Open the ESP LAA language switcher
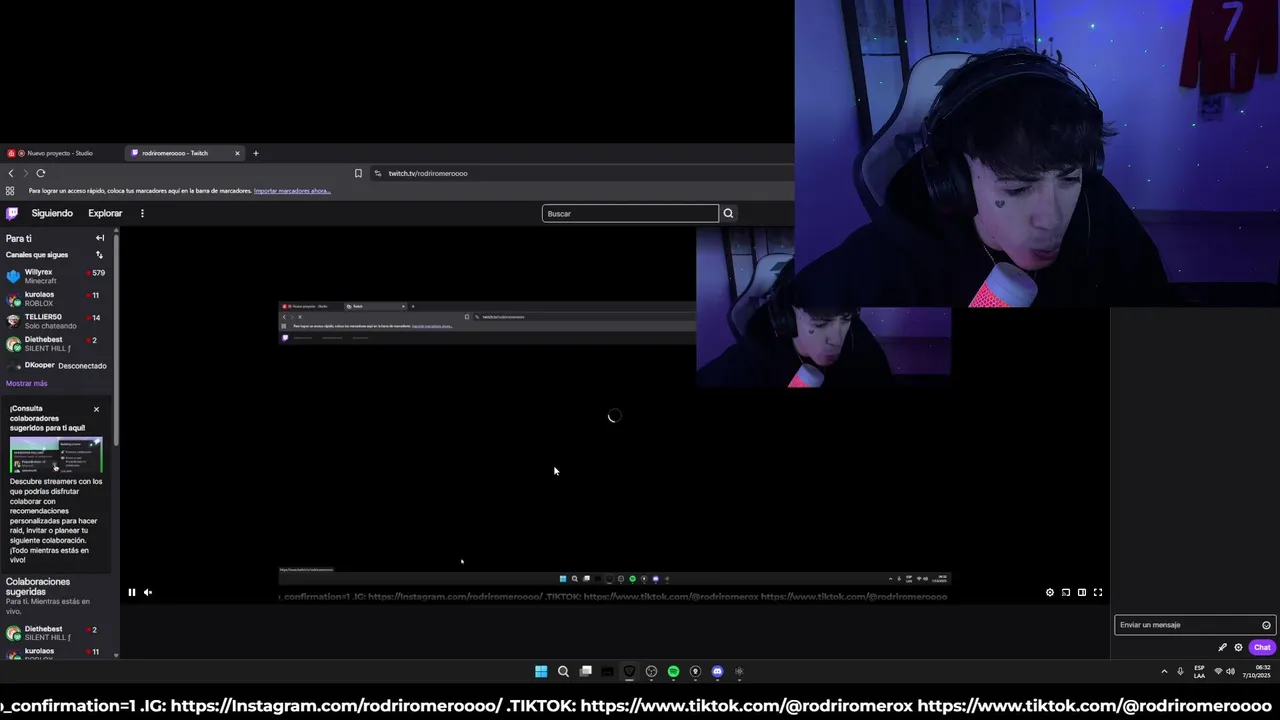 1199,671
